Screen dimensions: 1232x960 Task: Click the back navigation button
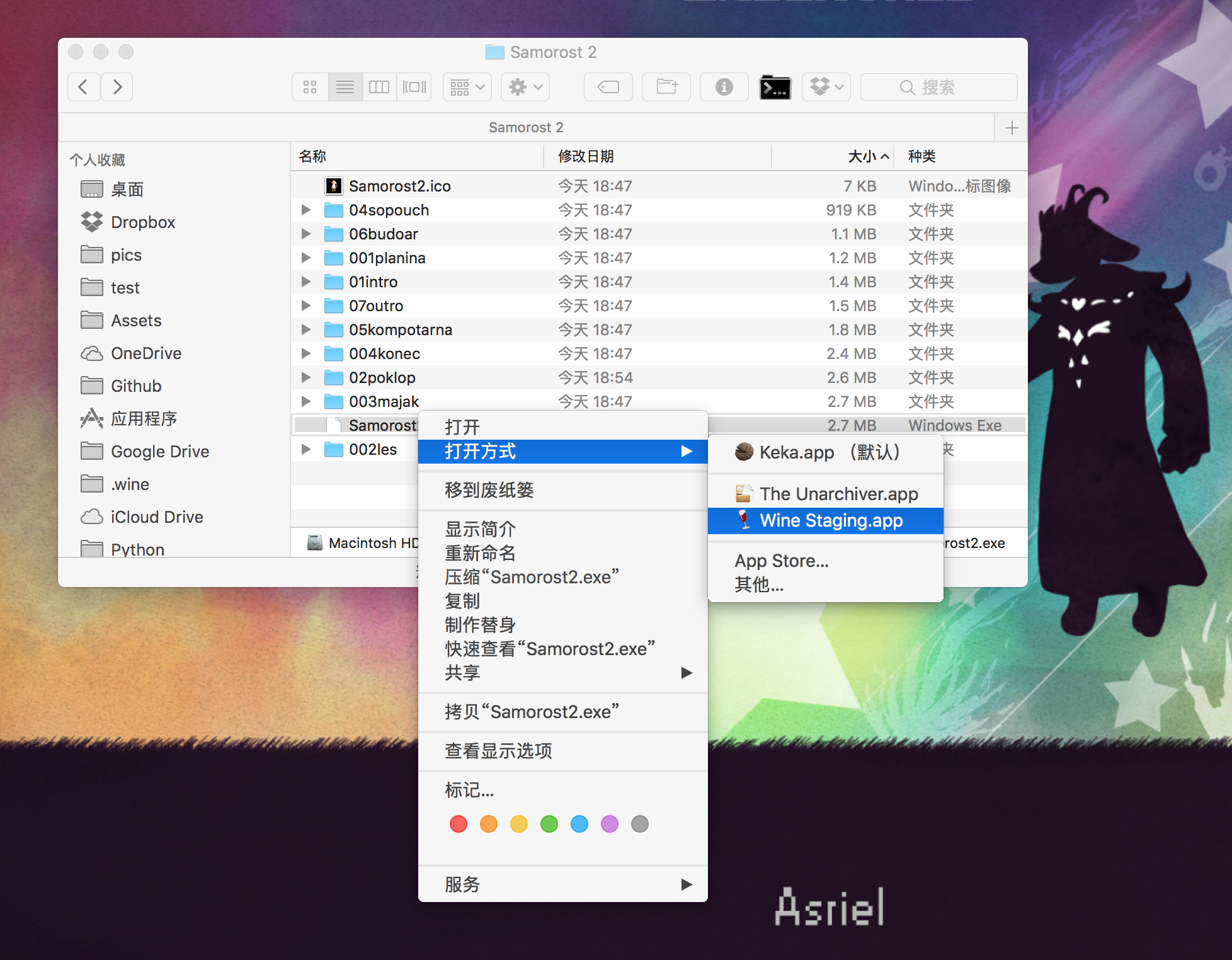click(x=84, y=87)
